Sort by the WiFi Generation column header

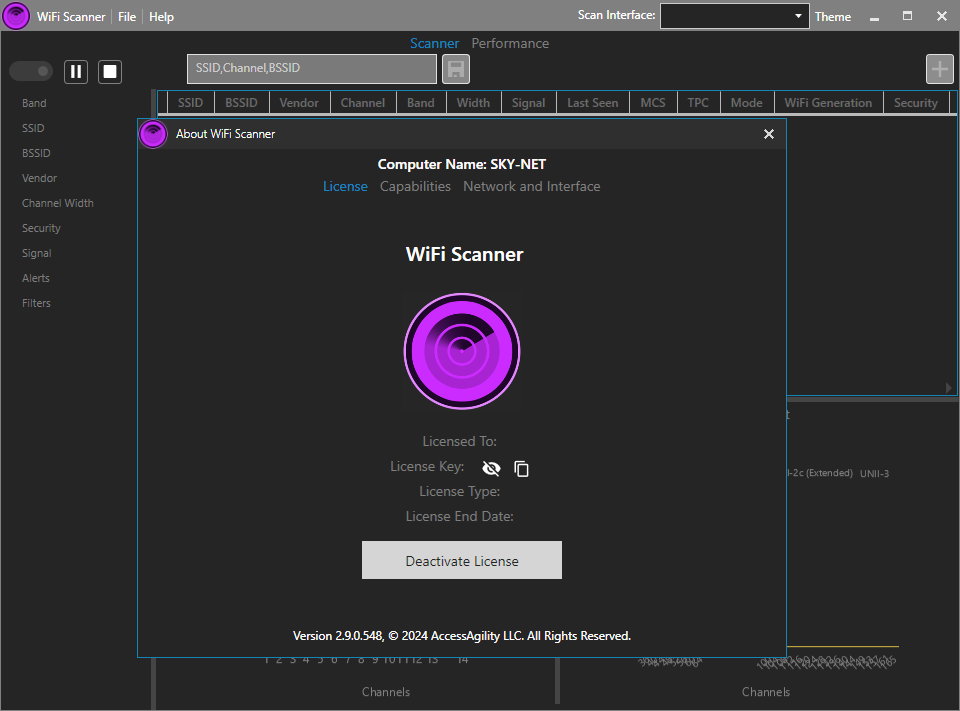point(828,103)
